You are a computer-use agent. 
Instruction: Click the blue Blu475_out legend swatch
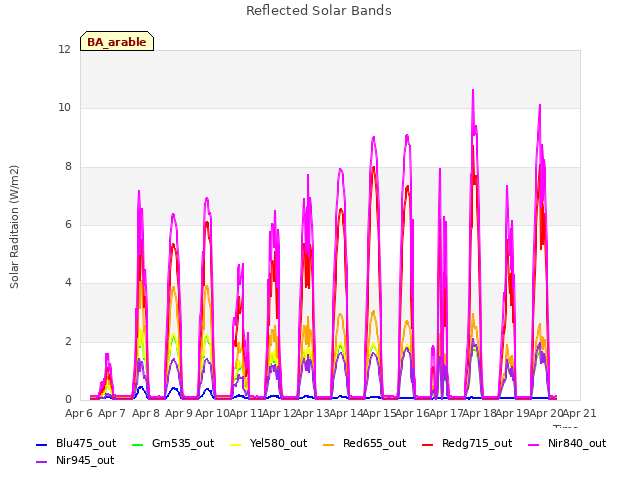pos(42,444)
